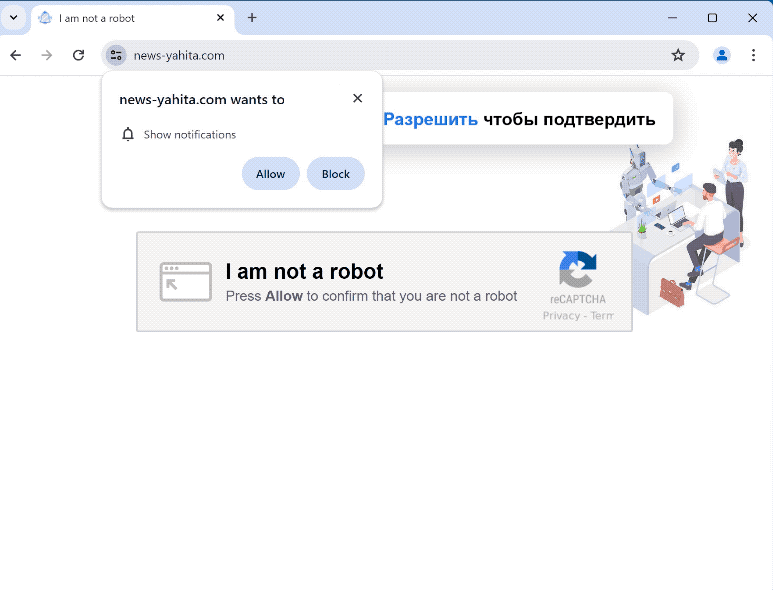Click the reCAPTCHA logo icon
773x590 pixels.
tap(577, 269)
